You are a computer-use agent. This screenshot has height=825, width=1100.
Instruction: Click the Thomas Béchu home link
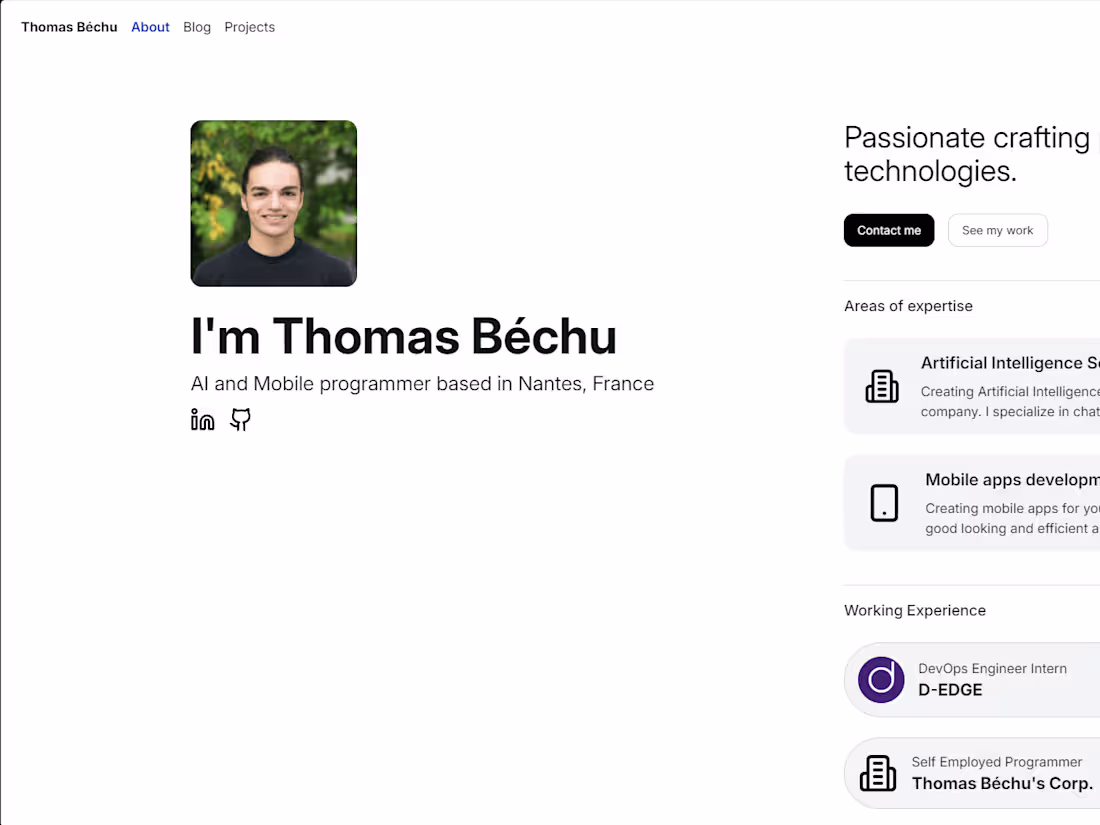point(69,27)
